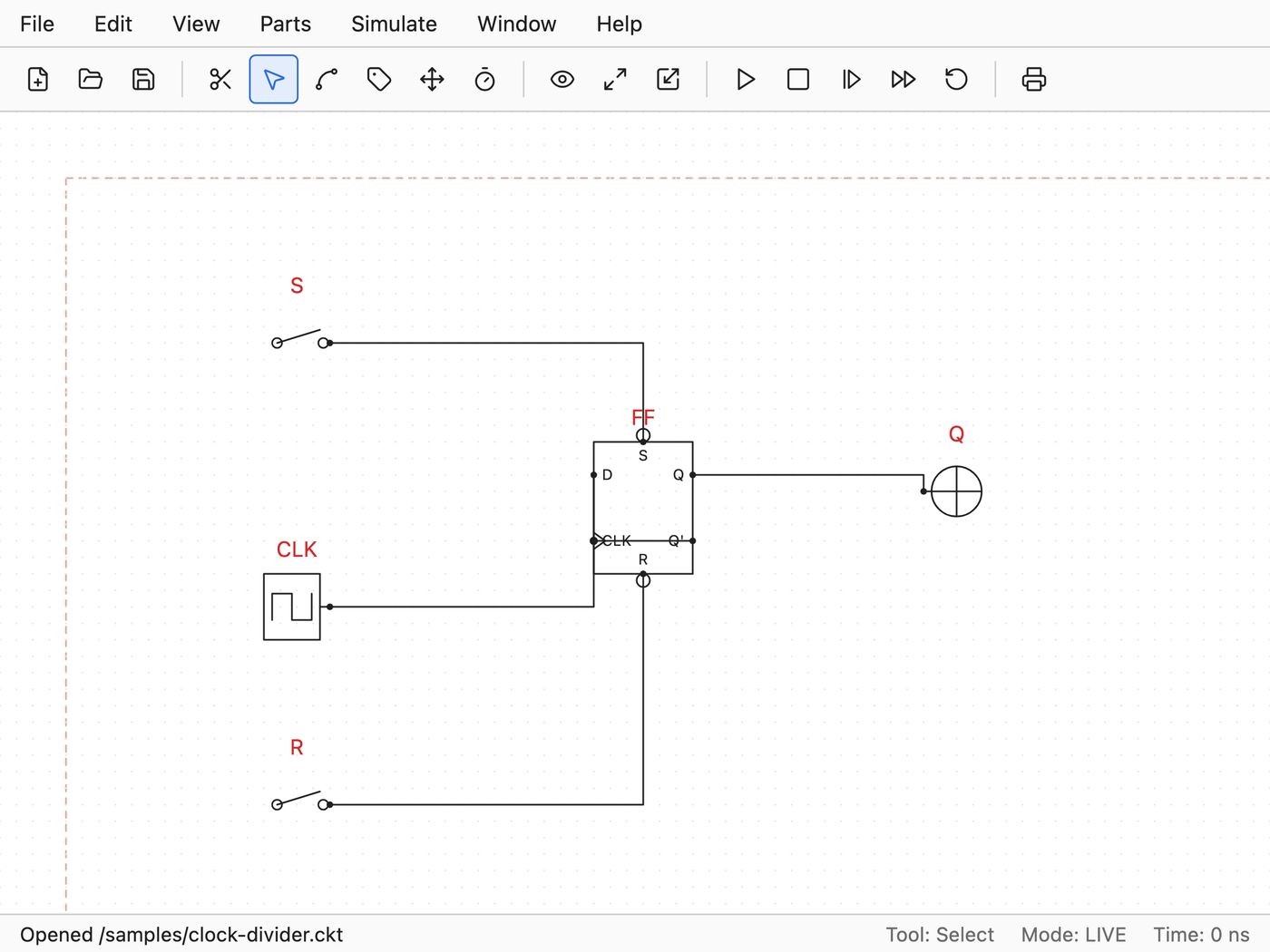Click 'Tool: Select' in status bar
Viewport: 1270px width, 952px height.
tap(940, 935)
